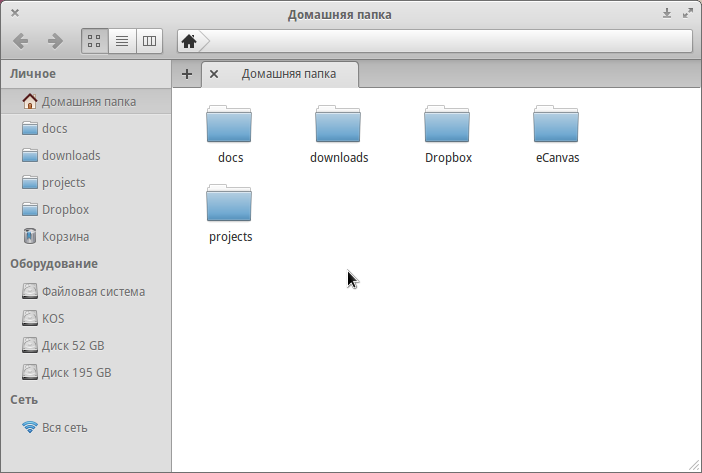Click the home icon in path bar
Viewport: 702px width, 473px height.
click(188, 41)
